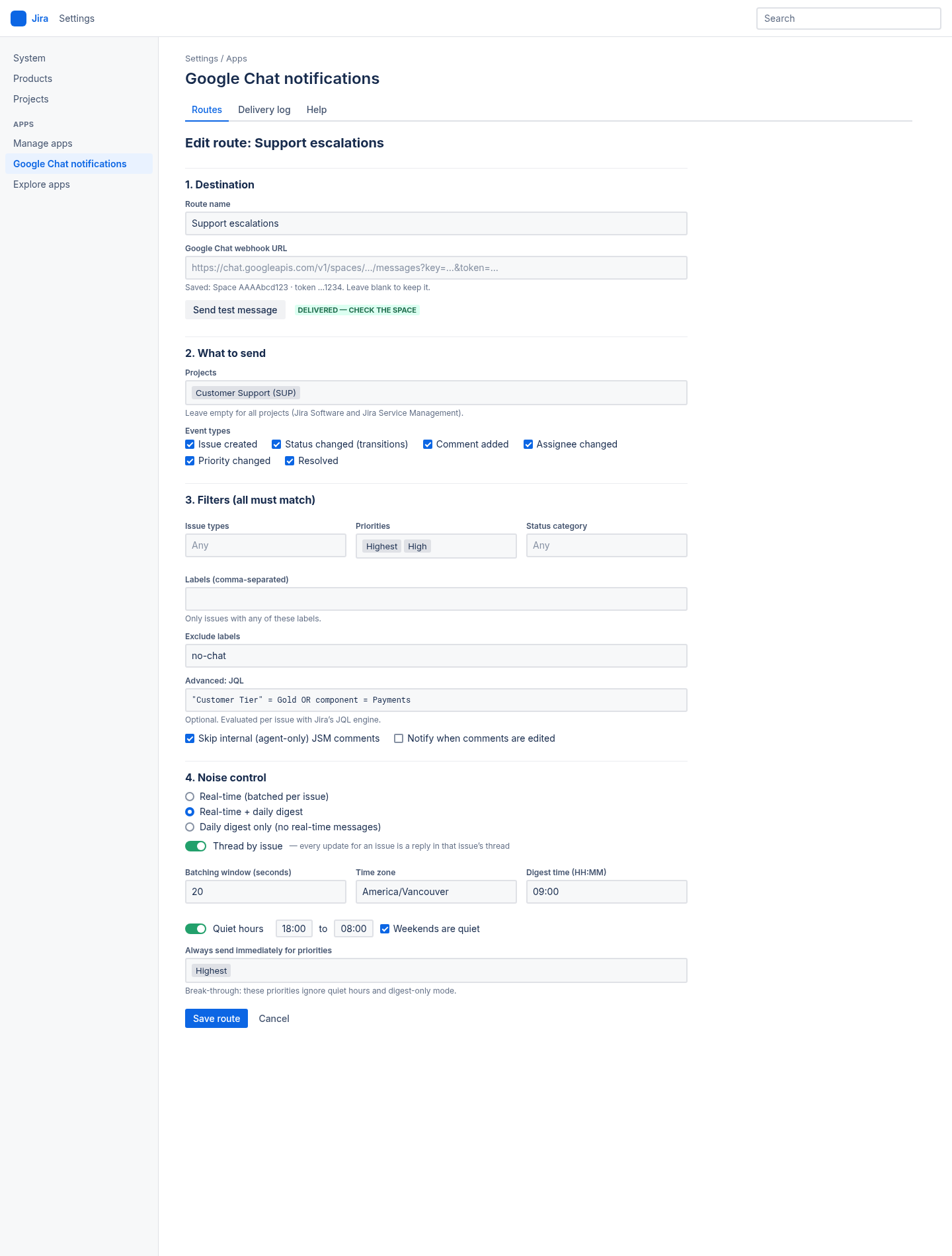Edit the Digest time field
The image size is (952, 1256).
[x=607, y=892]
